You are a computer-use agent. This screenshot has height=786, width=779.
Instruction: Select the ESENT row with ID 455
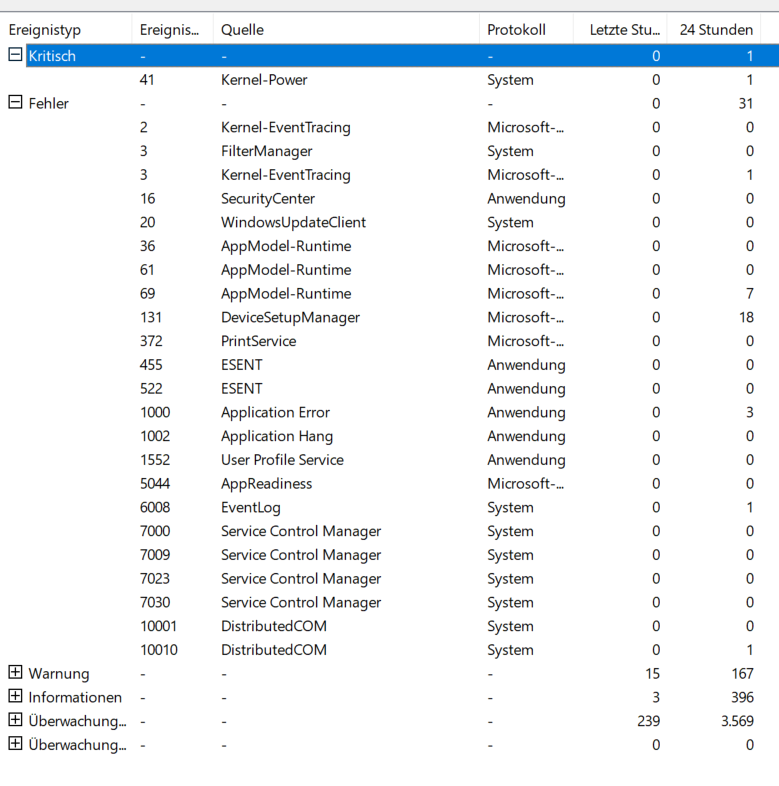[x=390, y=365]
